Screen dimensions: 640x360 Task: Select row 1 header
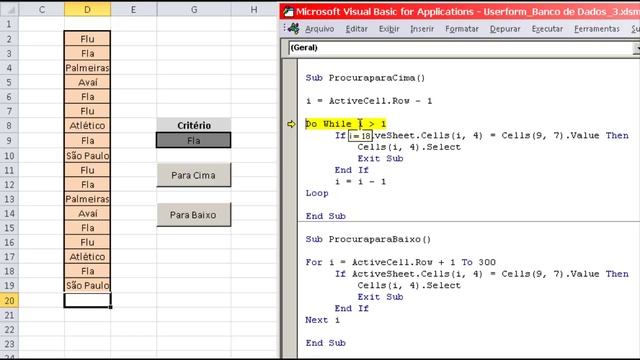9,24
